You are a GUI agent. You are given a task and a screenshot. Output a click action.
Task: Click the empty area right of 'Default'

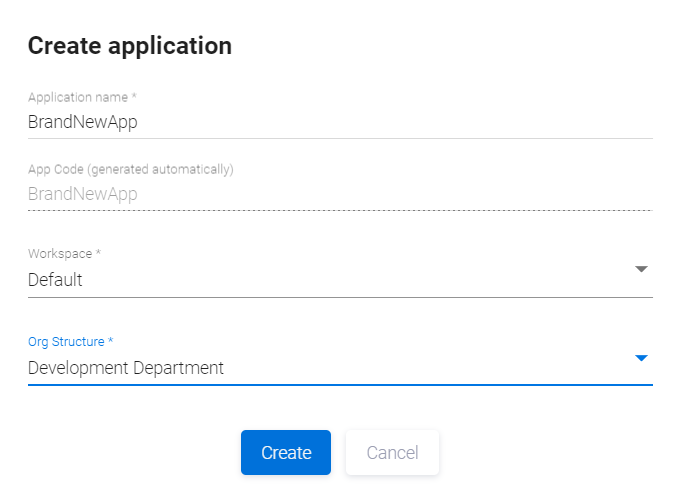coord(350,280)
